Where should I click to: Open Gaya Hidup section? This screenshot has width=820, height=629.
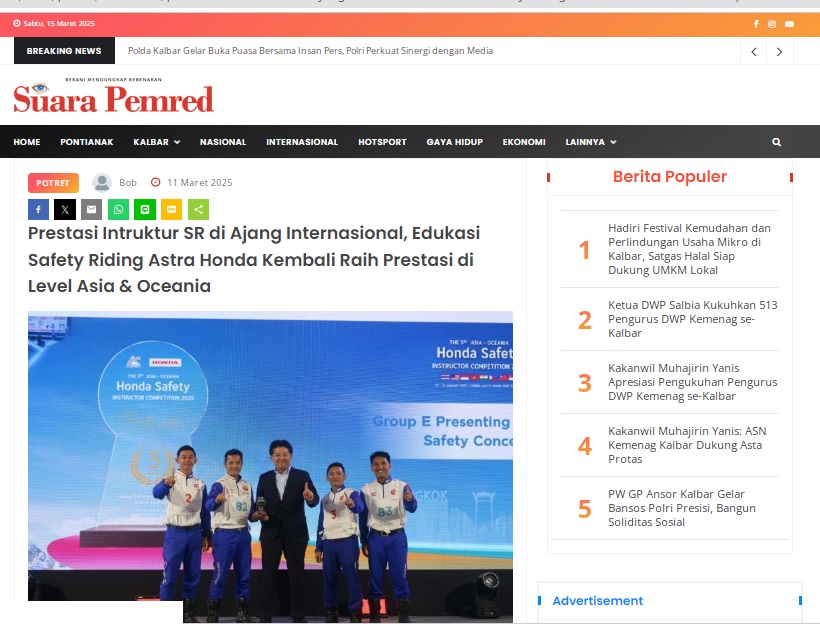click(454, 142)
